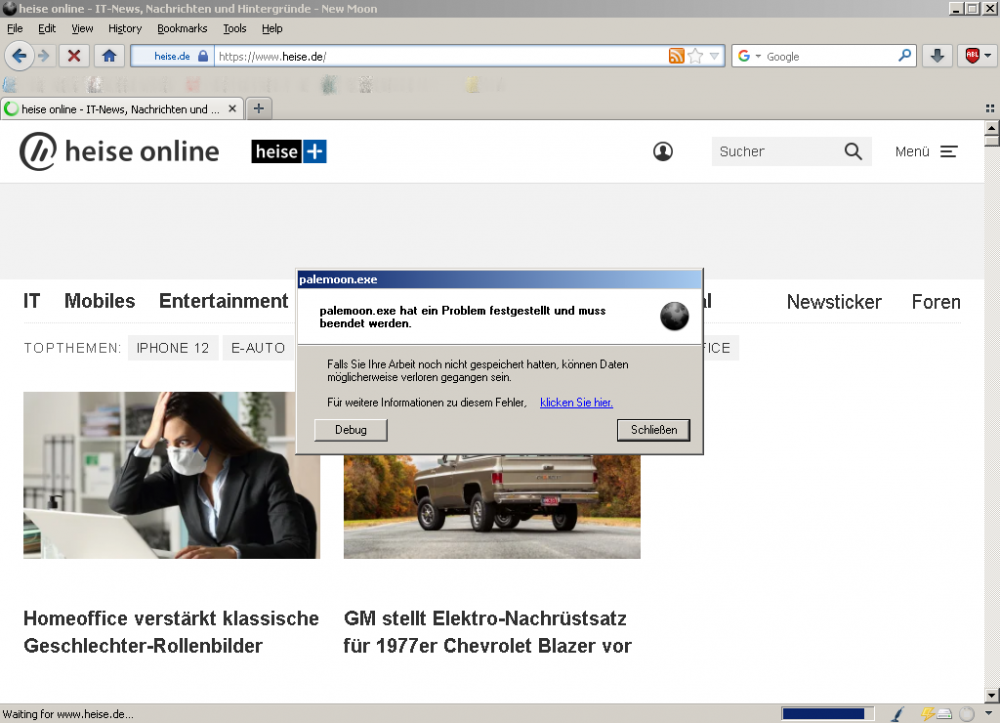Click the magnifier icon next to Sucher
The width and height of the screenshot is (1000, 723).
(x=853, y=151)
